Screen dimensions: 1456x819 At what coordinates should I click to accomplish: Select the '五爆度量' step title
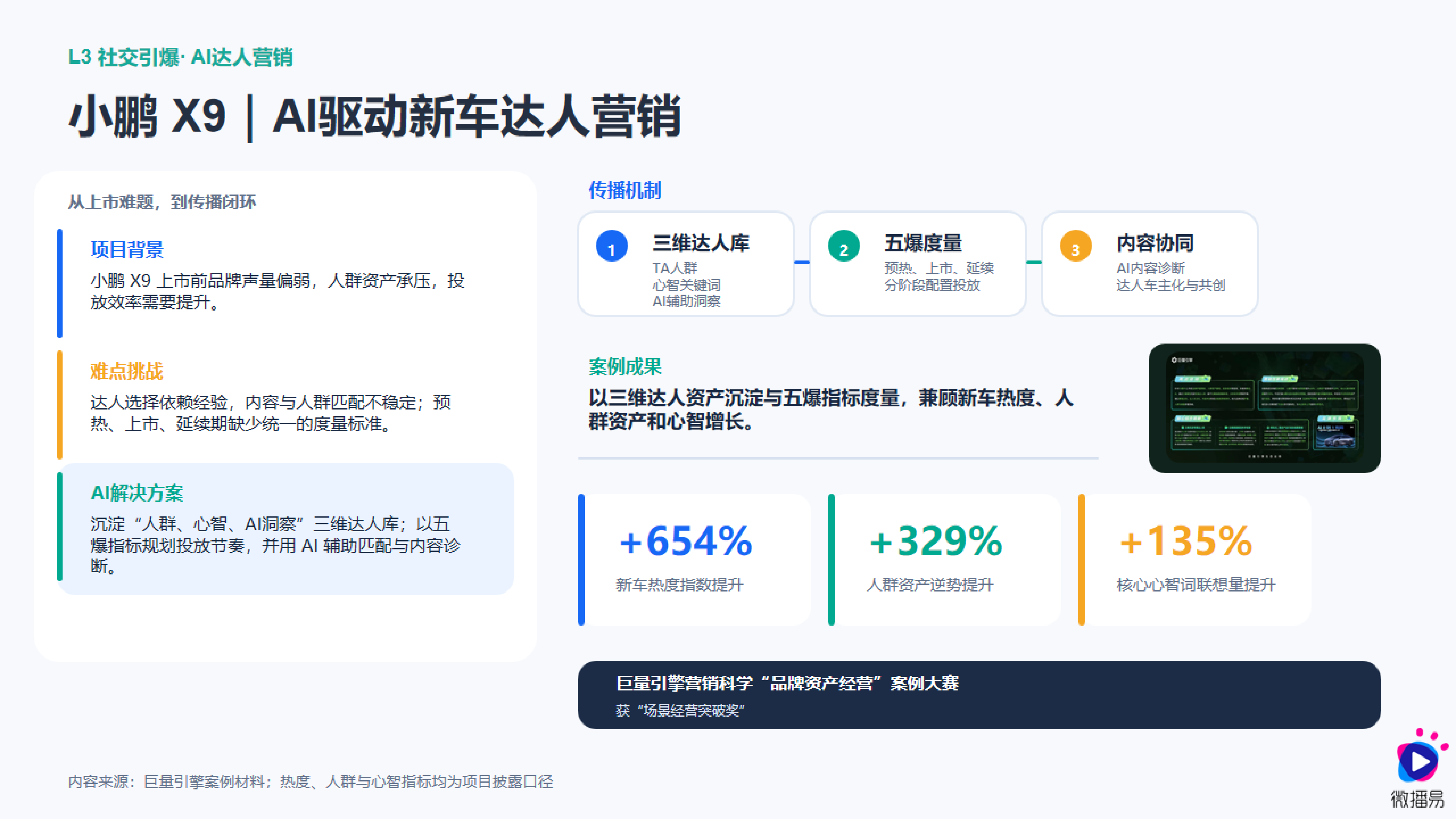click(x=923, y=243)
